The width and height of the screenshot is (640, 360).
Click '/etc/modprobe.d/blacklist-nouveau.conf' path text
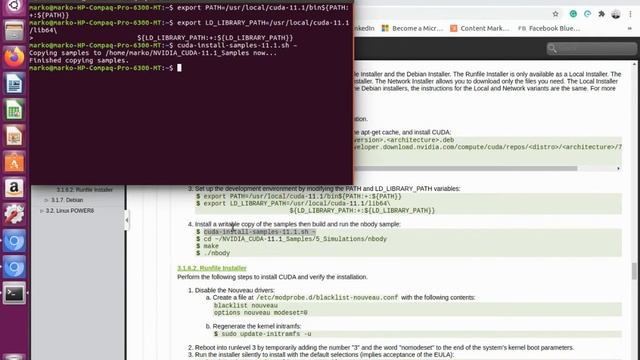point(327,298)
